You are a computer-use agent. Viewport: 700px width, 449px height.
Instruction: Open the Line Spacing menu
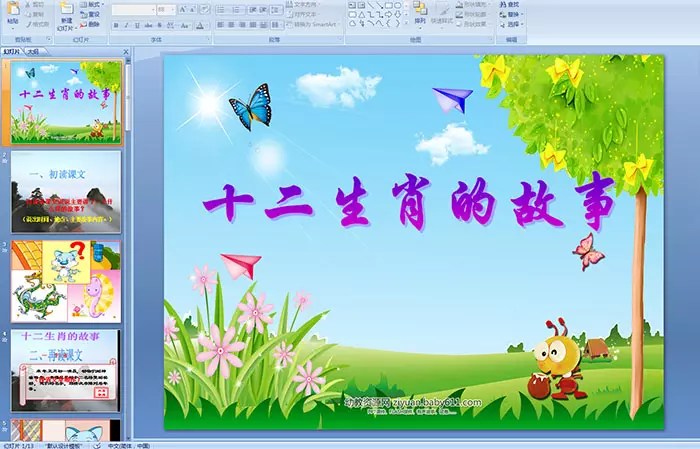(x=276, y=10)
